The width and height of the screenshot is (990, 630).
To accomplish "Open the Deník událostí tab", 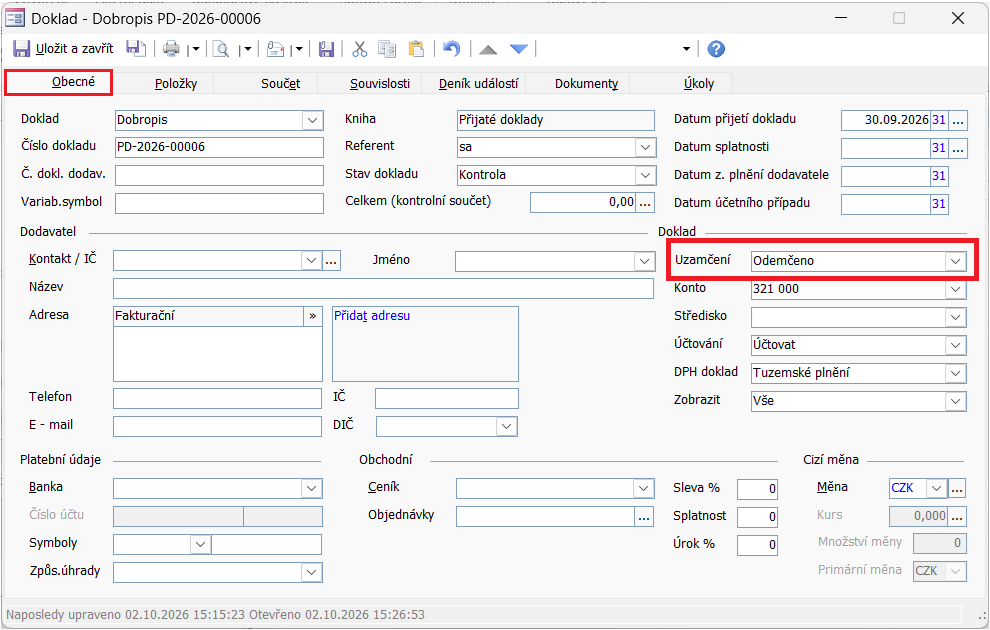I will (479, 83).
